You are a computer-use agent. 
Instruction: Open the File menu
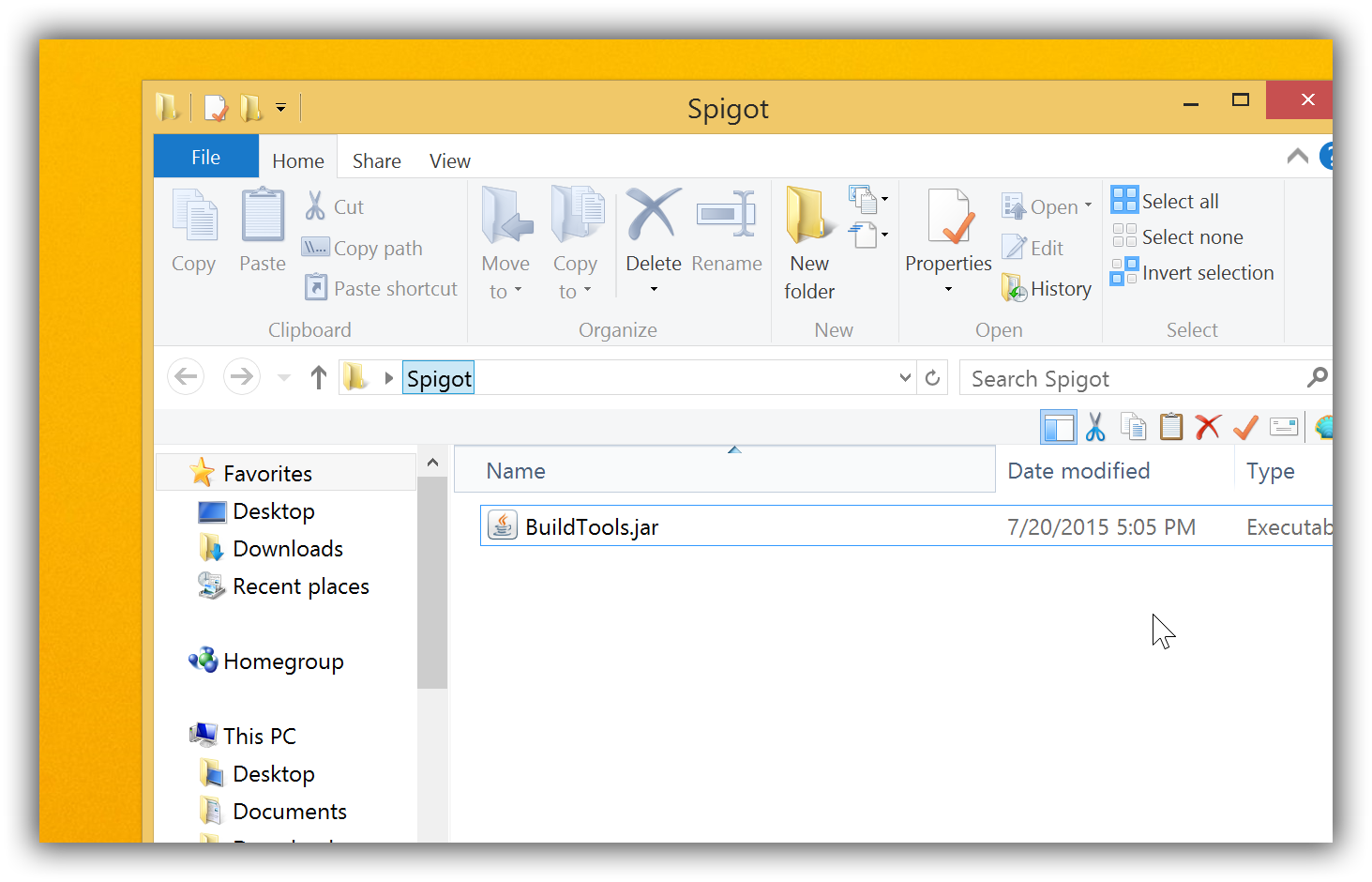point(205,156)
